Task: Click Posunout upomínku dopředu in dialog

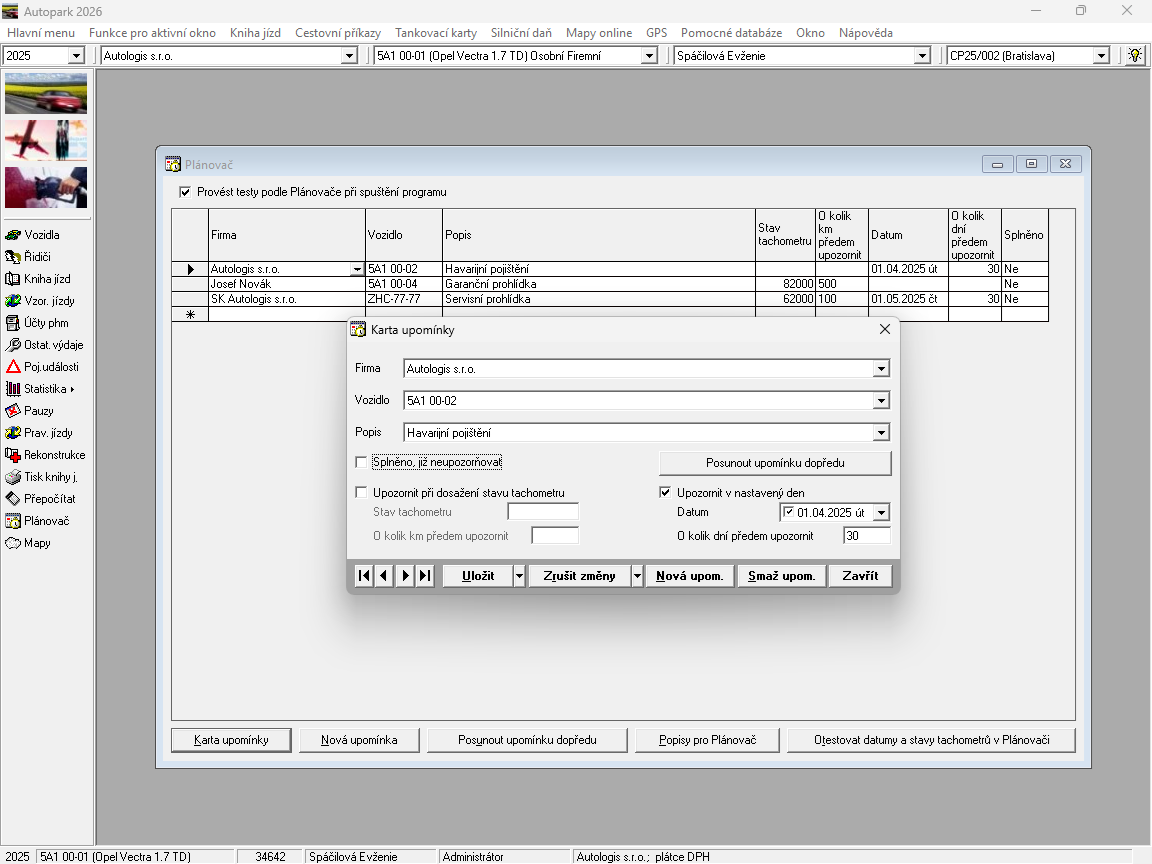Action: click(x=774, y=463)
